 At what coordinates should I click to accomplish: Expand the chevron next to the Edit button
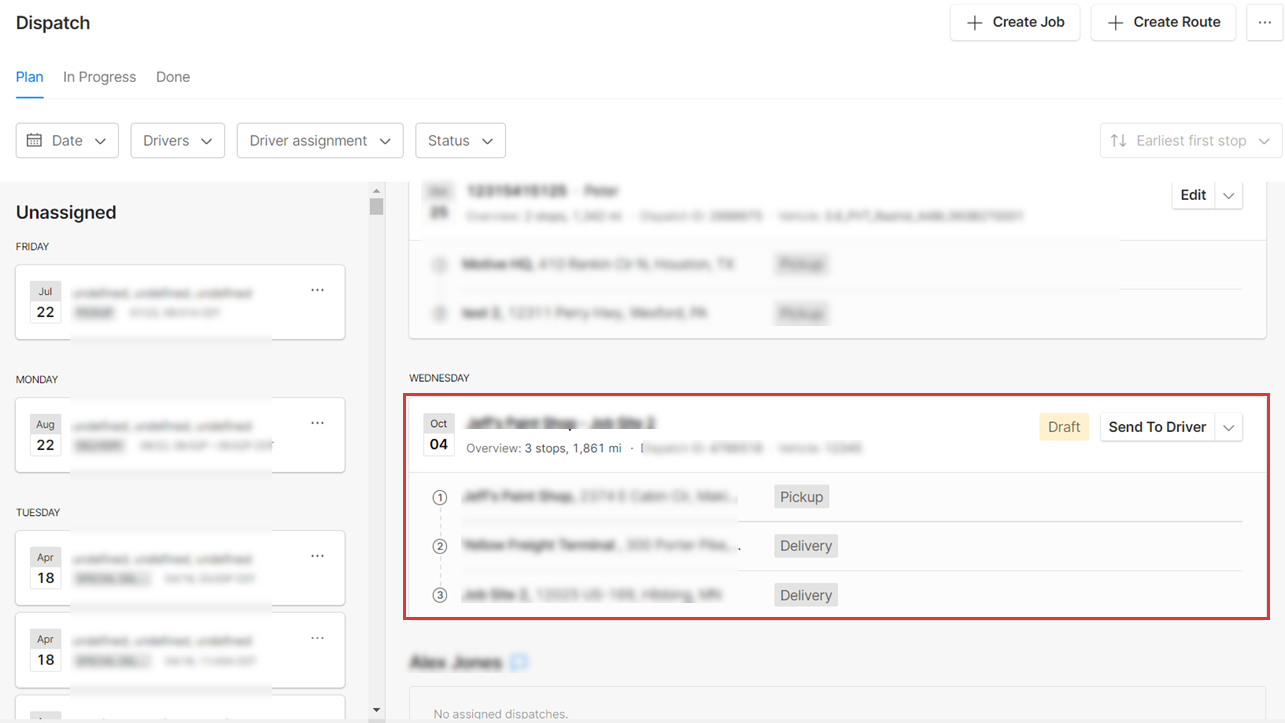pos(1228,194)
